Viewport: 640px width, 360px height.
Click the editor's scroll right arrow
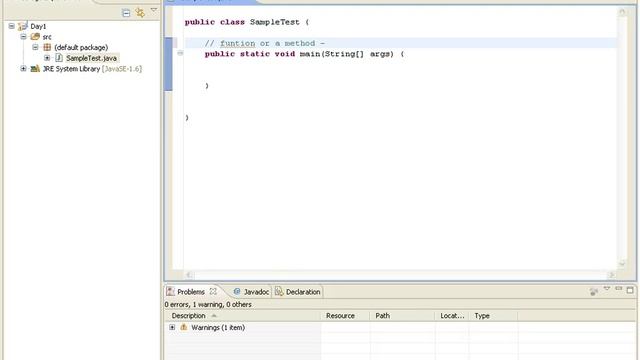tap(611, 275)
